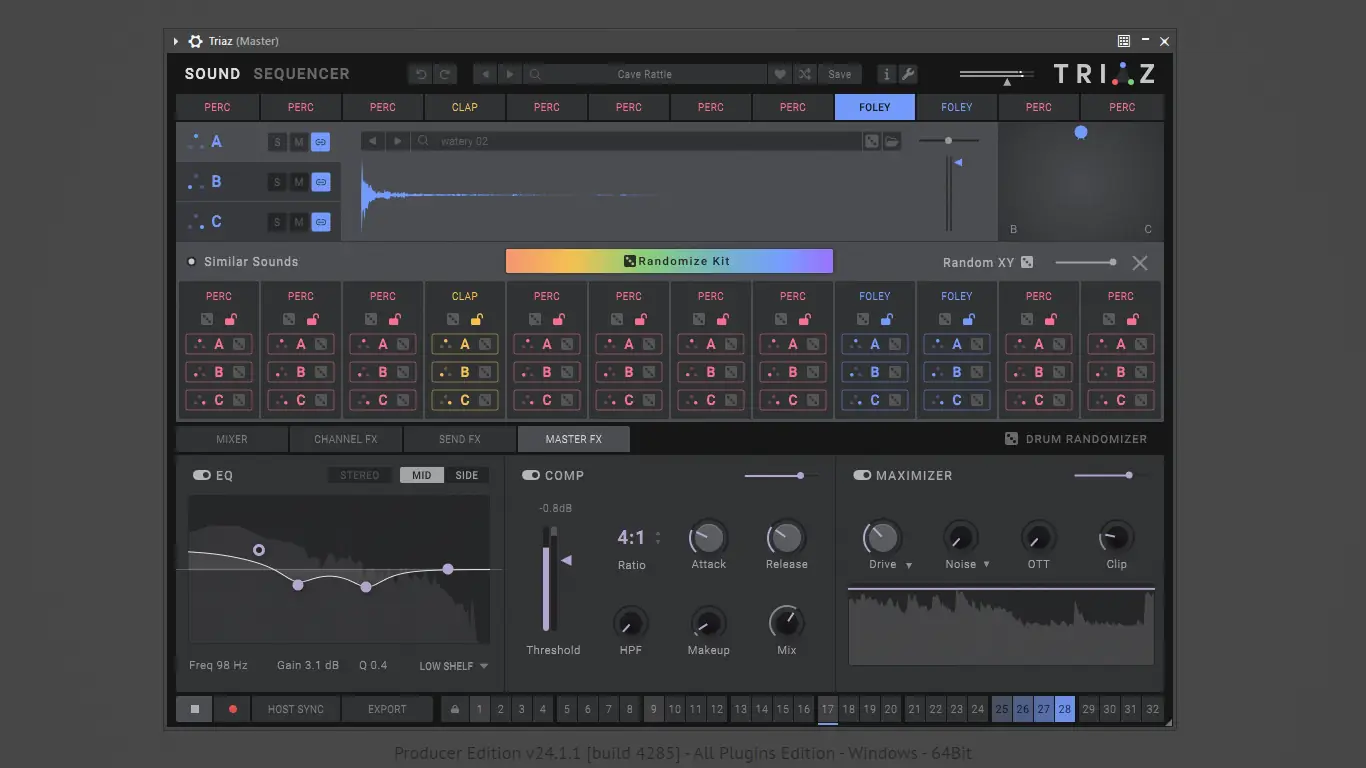The height and width of the screenshot is (768, 1366).
Task: Shuffle presets with the random icon
Action: pos(805,74)
